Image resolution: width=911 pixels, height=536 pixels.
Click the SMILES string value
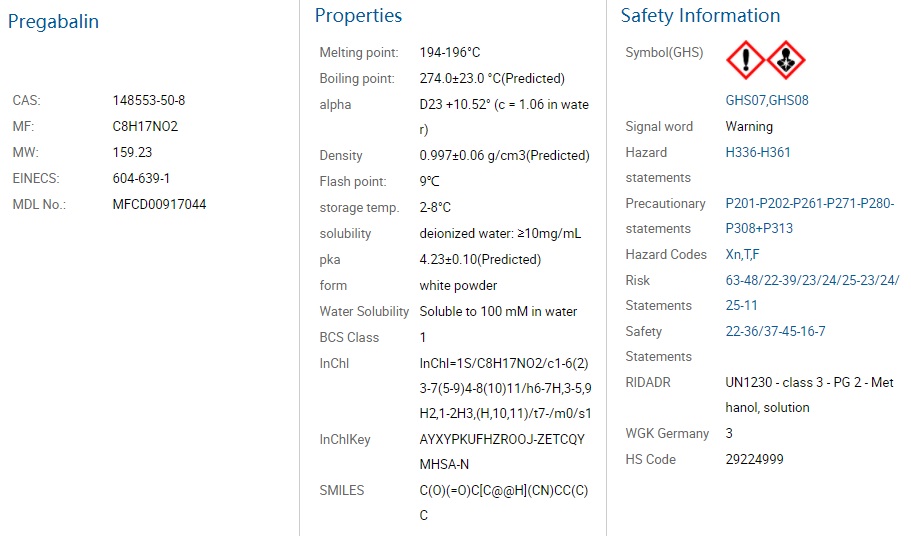pyautogui.click(x=504, y=502)
